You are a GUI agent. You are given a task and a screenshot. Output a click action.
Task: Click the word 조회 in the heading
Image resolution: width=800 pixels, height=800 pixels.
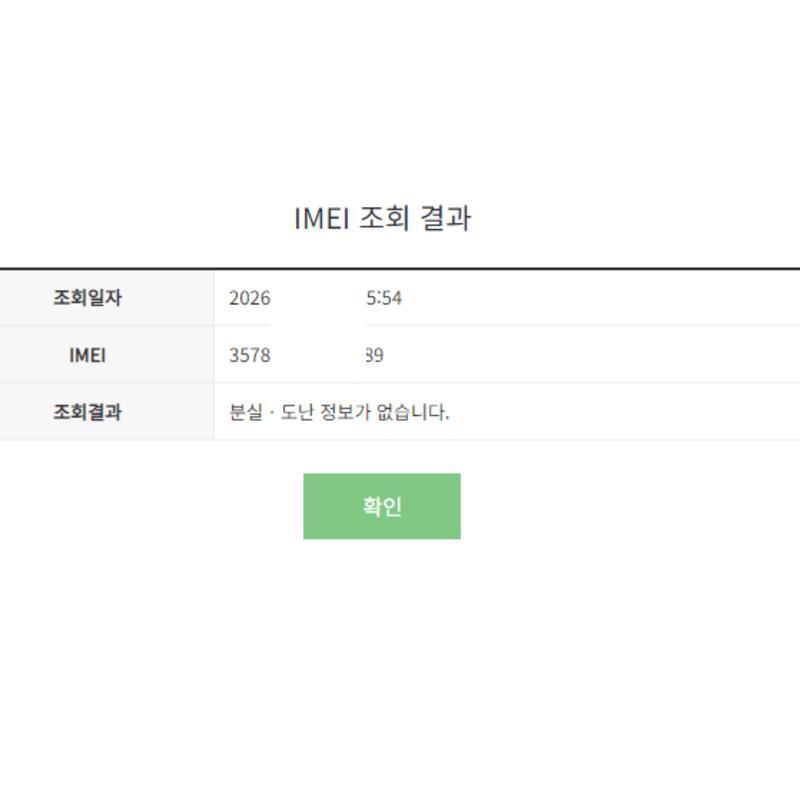tap(383, 219)
